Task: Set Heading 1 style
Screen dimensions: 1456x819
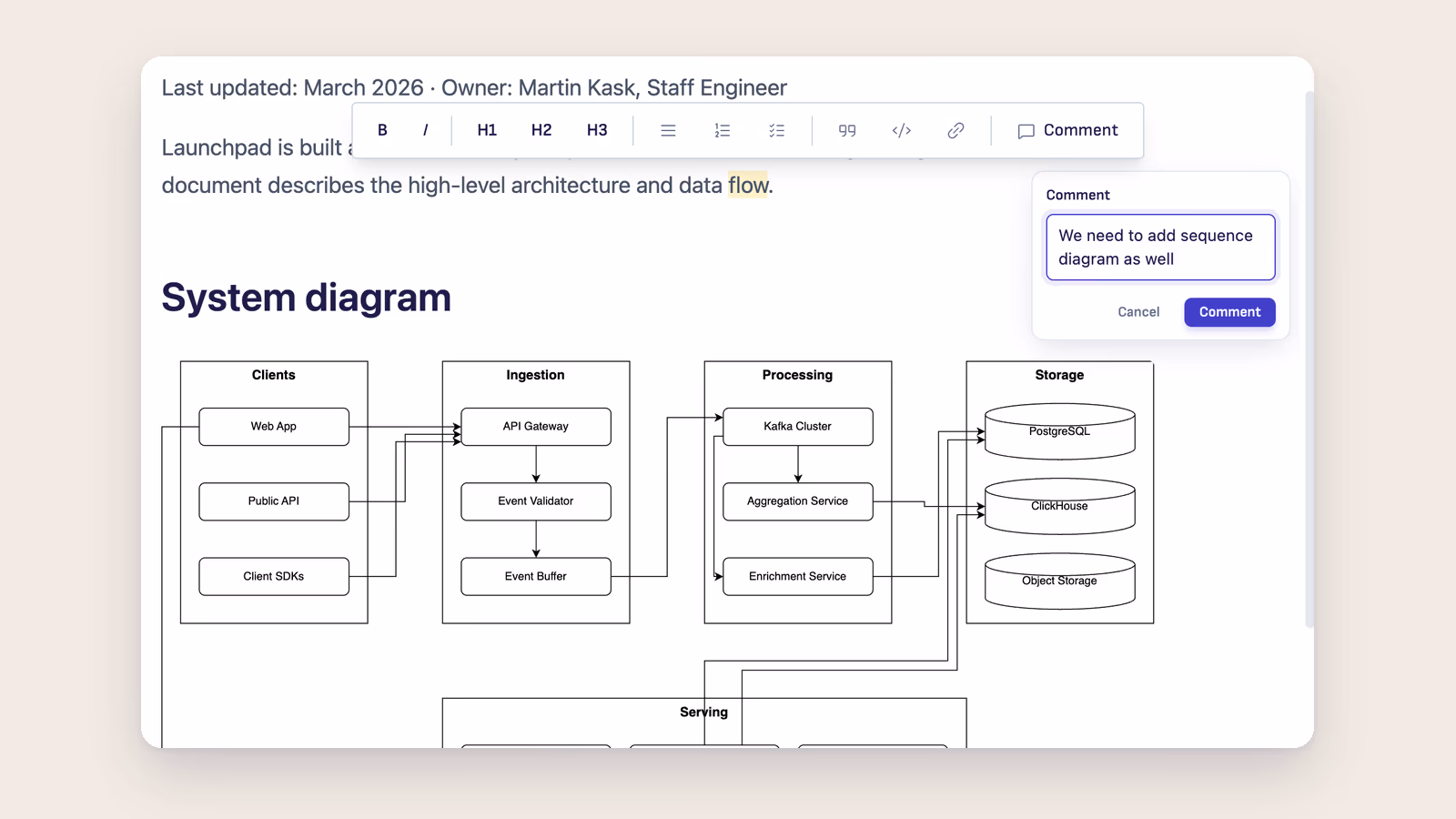Action: (487, 130)
